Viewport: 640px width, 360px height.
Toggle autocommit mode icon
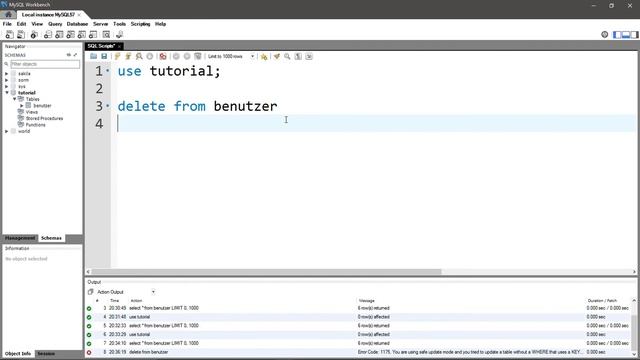click(x=198, y=56)
